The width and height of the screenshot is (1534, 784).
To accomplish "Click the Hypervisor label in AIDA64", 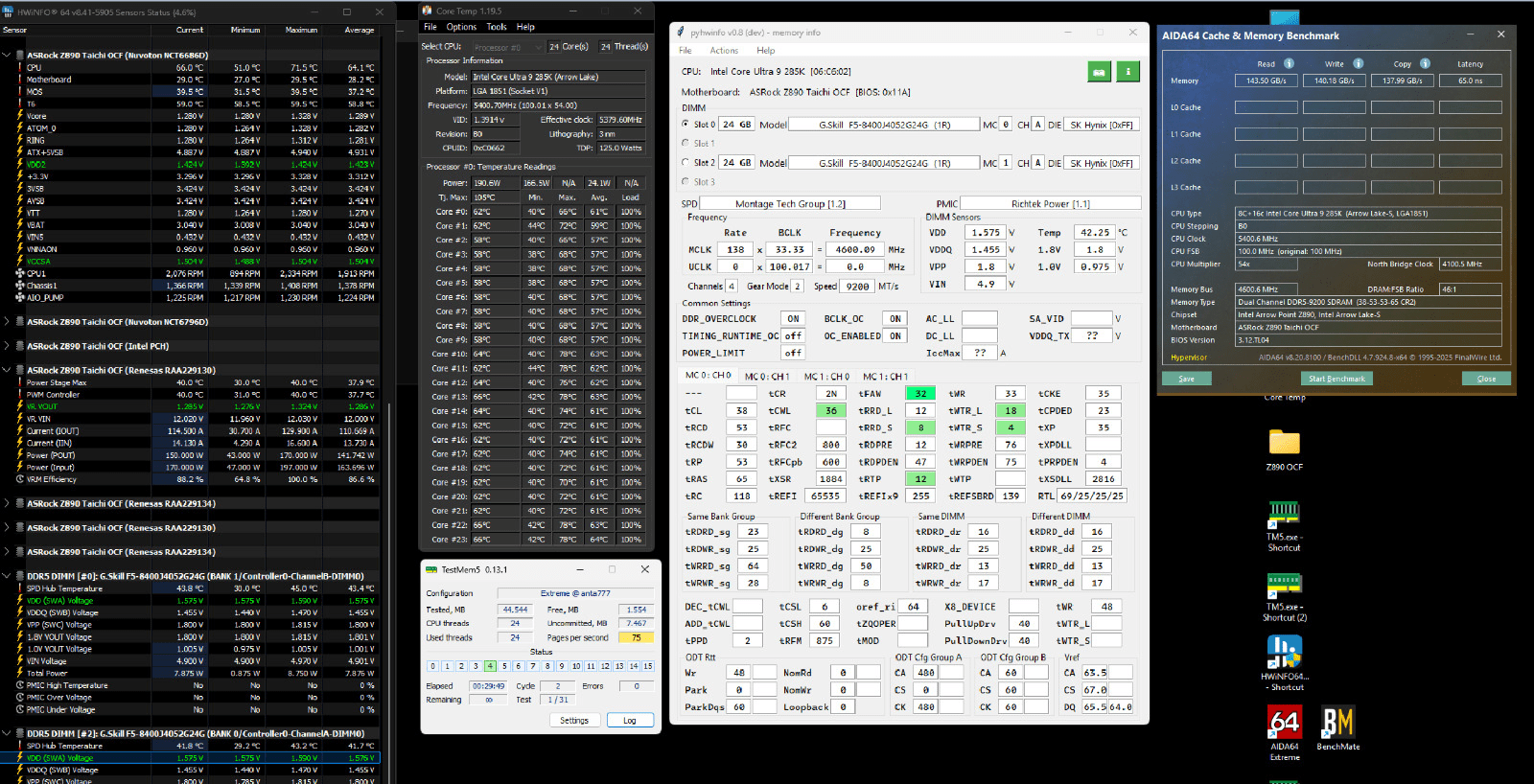I will tap(1189, 357).
